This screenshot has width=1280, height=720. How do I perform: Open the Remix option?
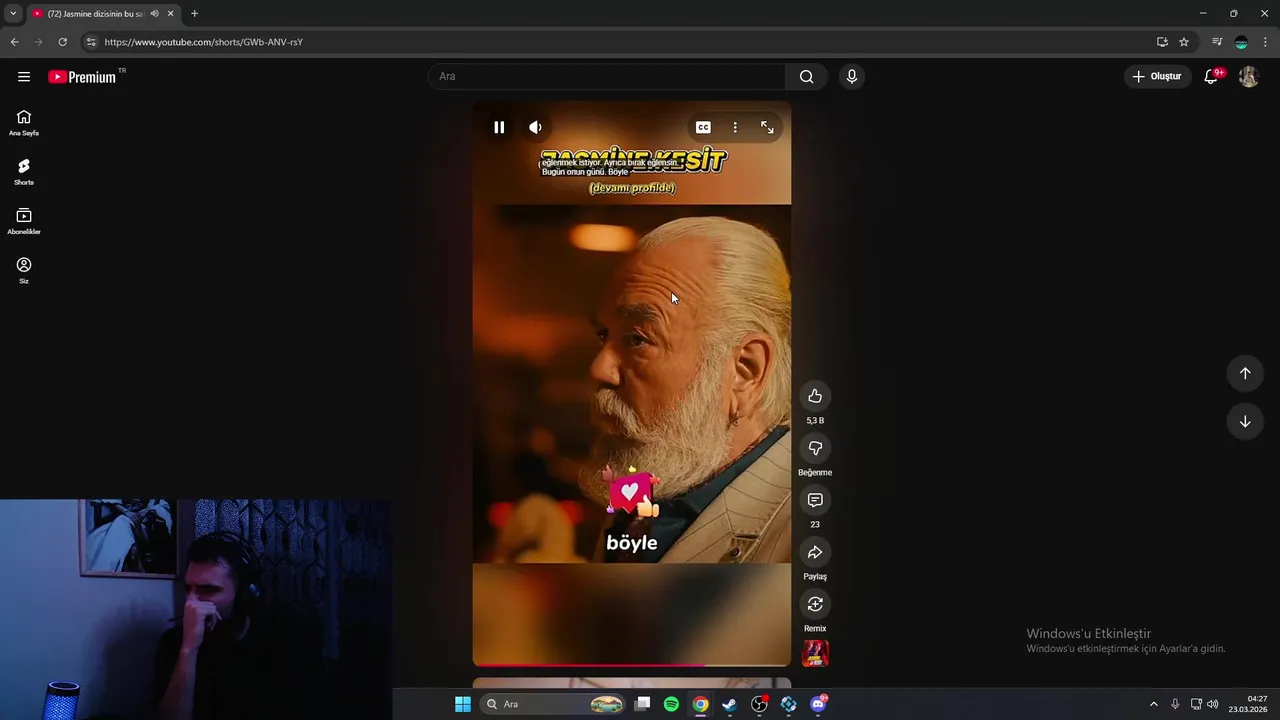[x=815, y=604]
